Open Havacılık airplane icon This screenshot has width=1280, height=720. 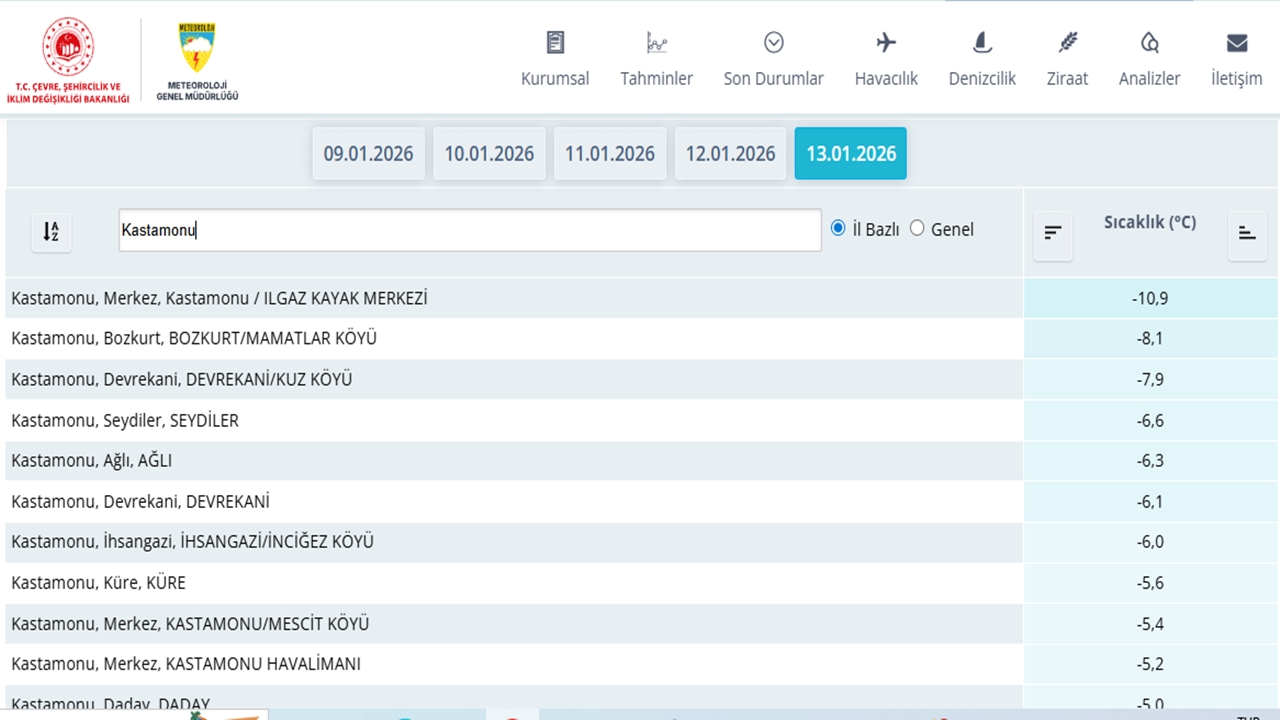click(886, 42)
